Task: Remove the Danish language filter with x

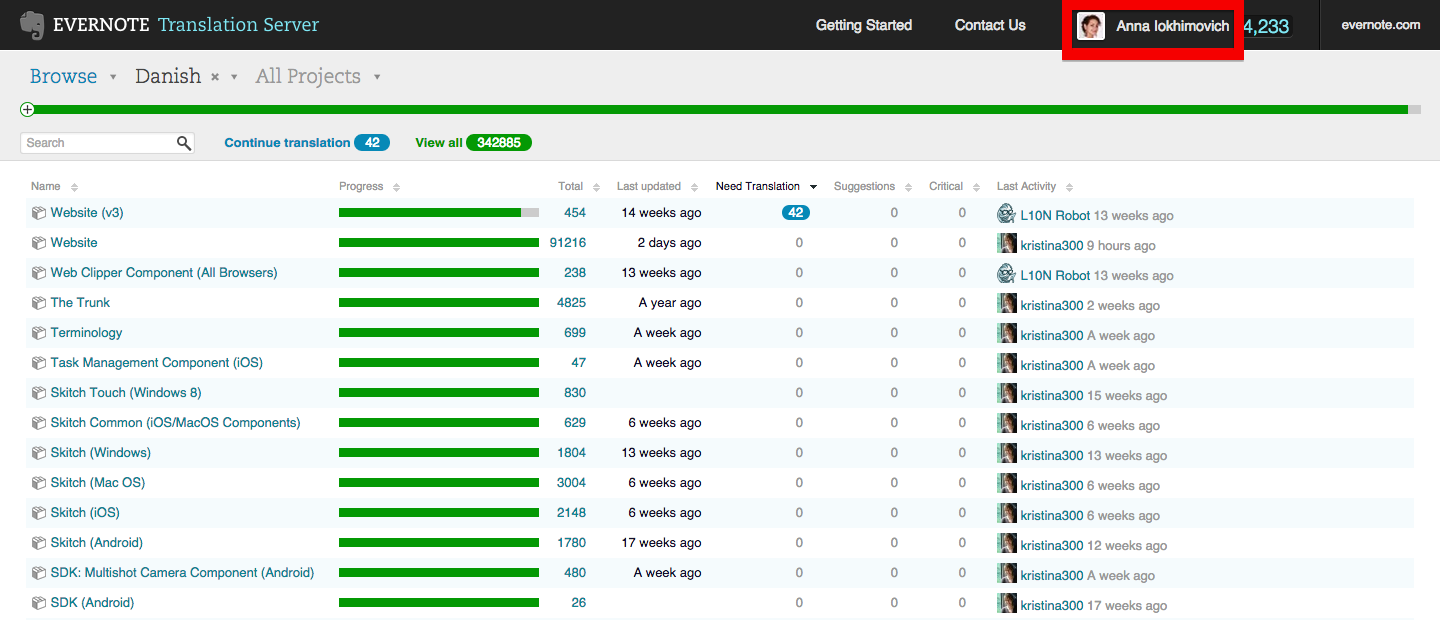Action: click(x=215, y=77)
